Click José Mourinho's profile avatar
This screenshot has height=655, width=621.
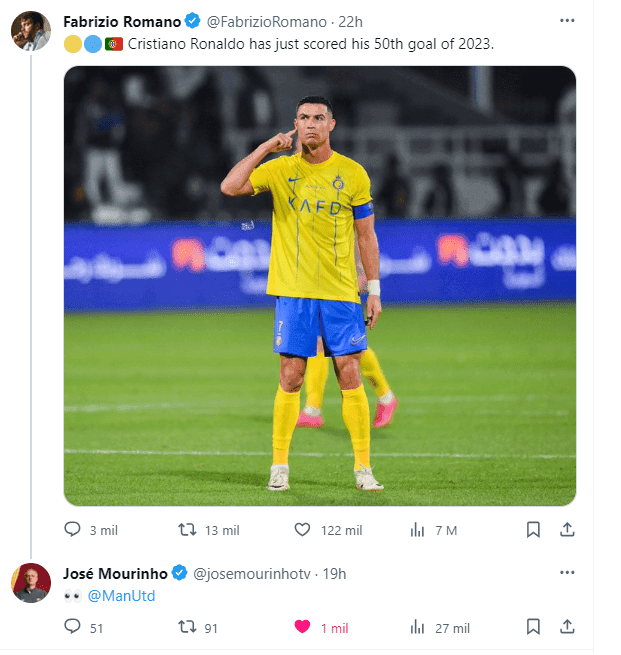31,582
